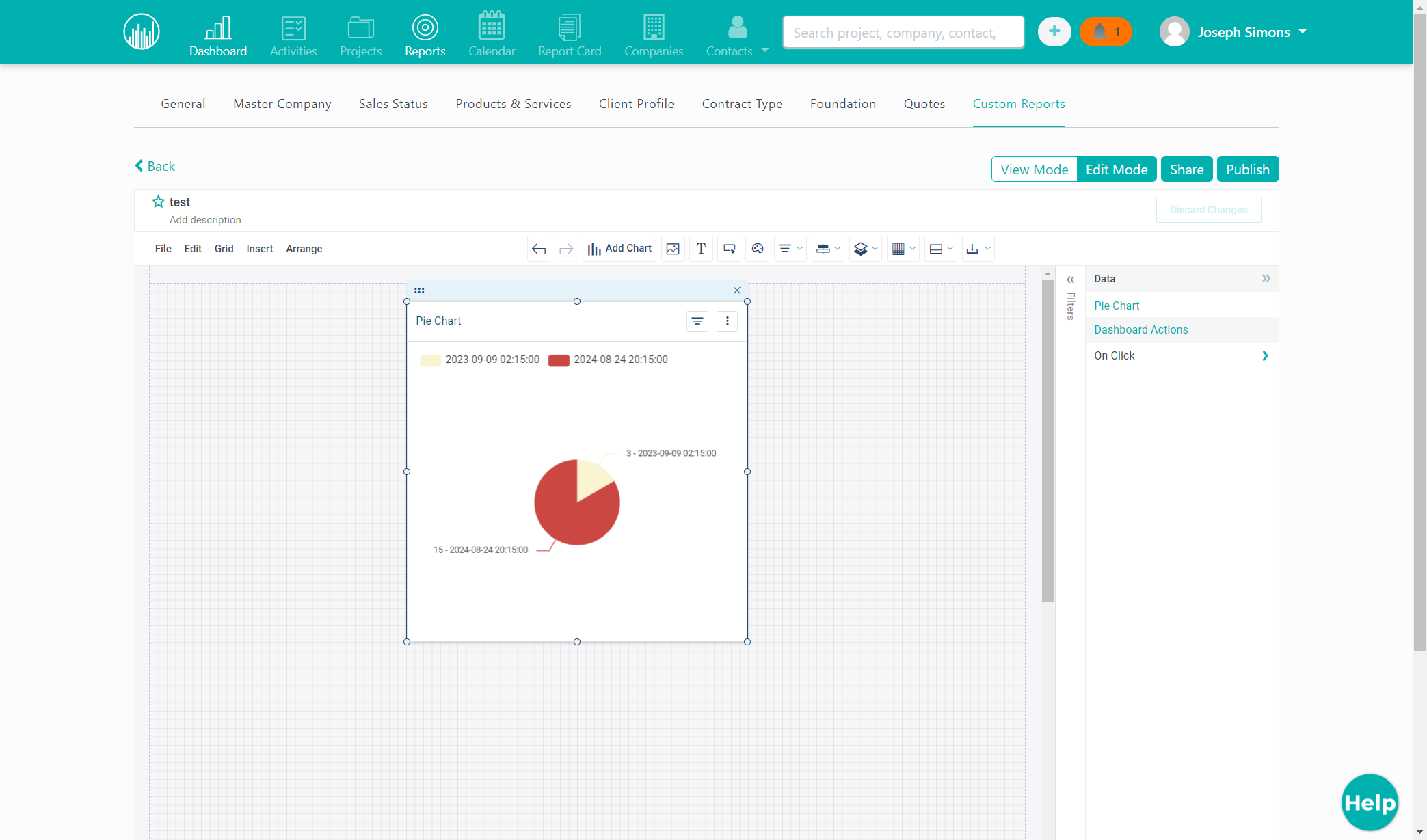
Task: Expand the On Click action row
Action: coord(1182,355)
